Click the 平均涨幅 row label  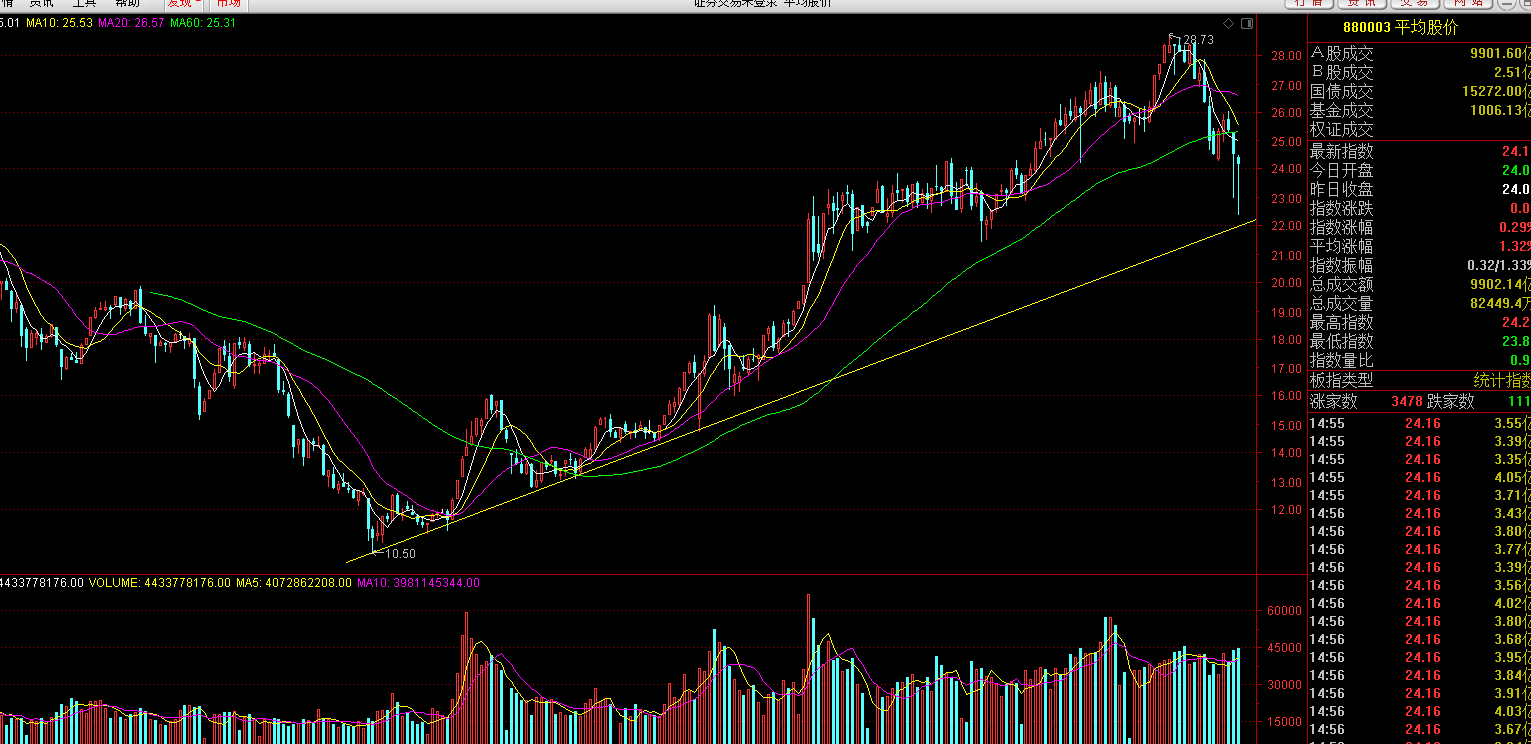[x=1342, y=247]
